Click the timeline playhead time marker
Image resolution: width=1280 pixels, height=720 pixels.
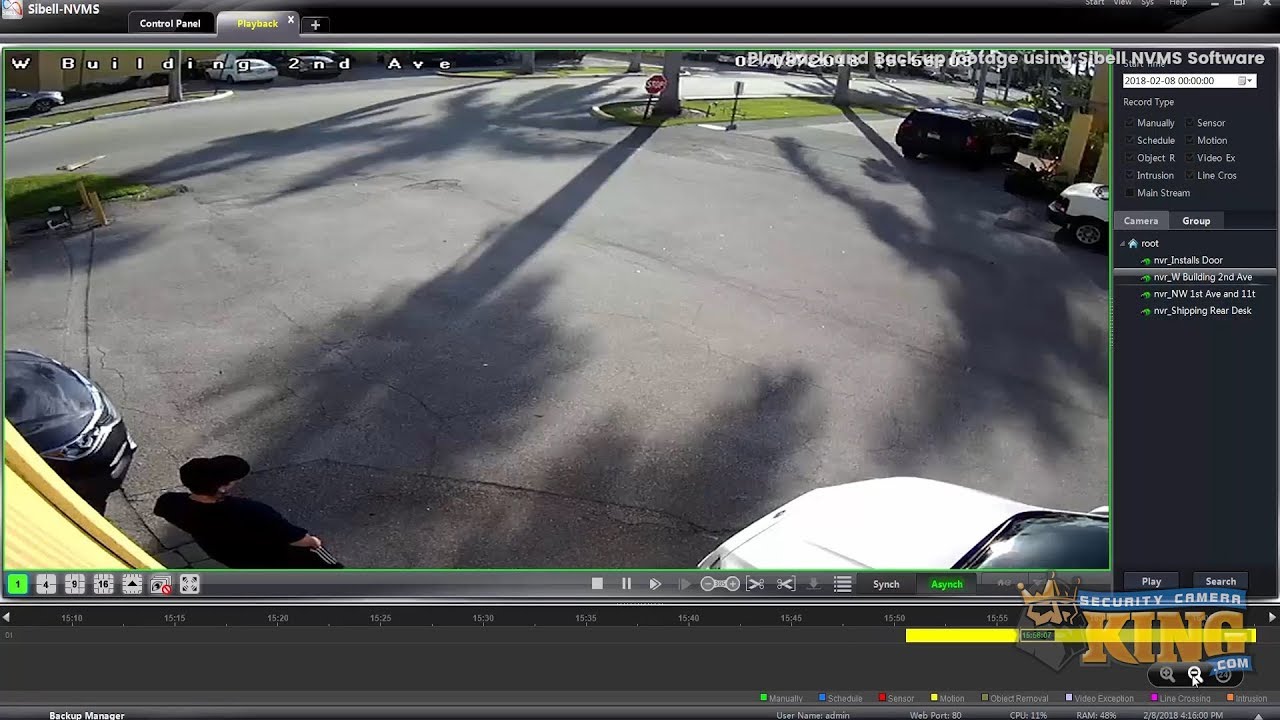(x=1037, y=635)
